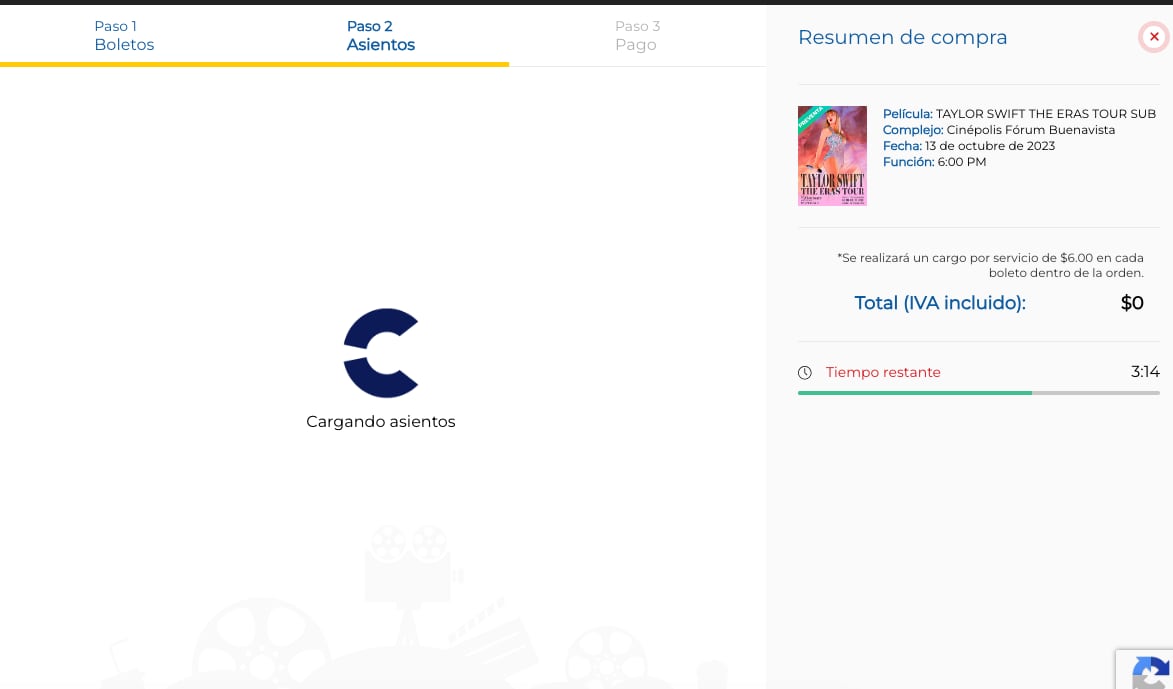Click the remaining time progress bar

[x=978, y=393]
